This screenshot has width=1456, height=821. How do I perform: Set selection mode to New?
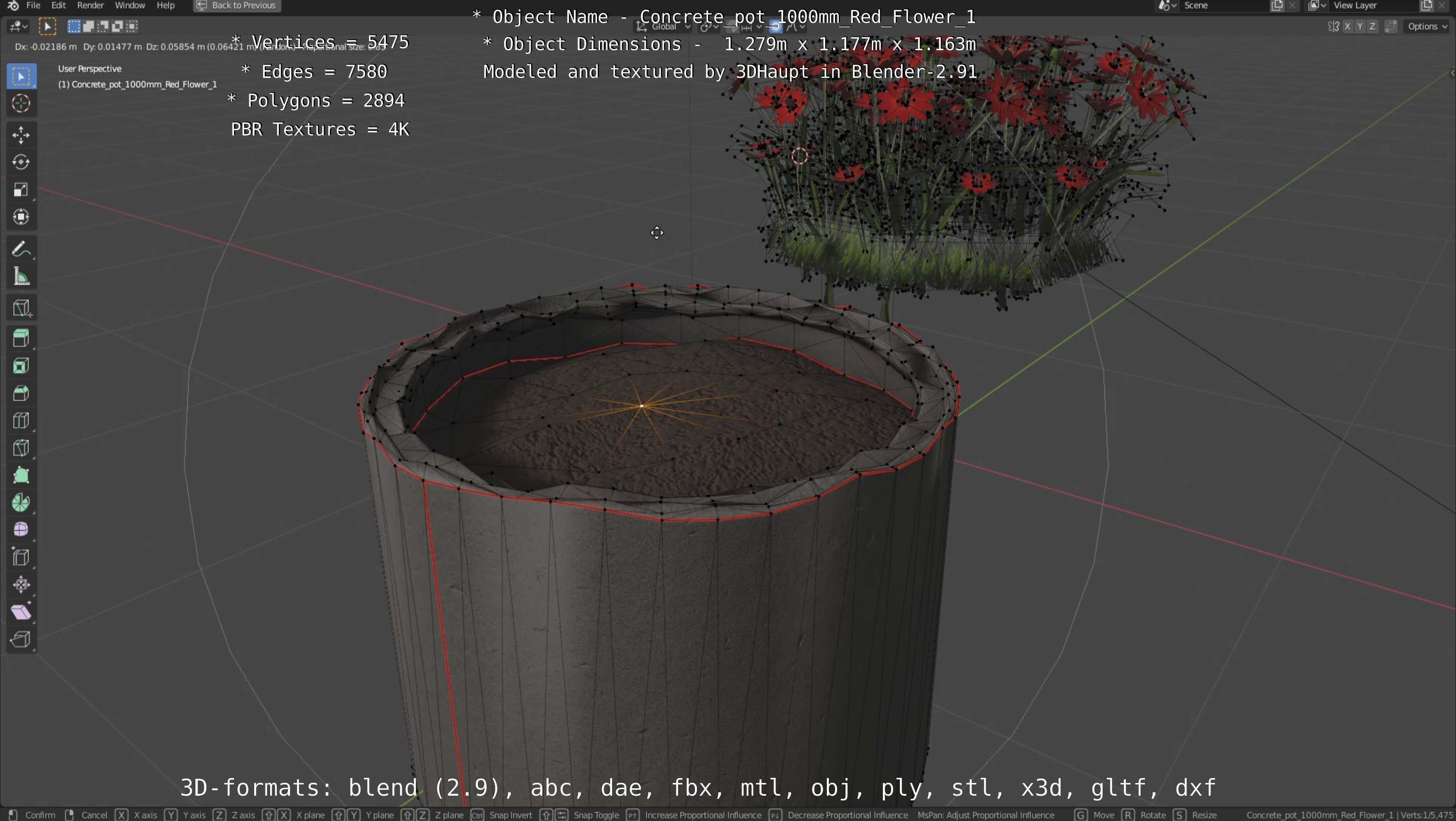[x=74, y=26]
